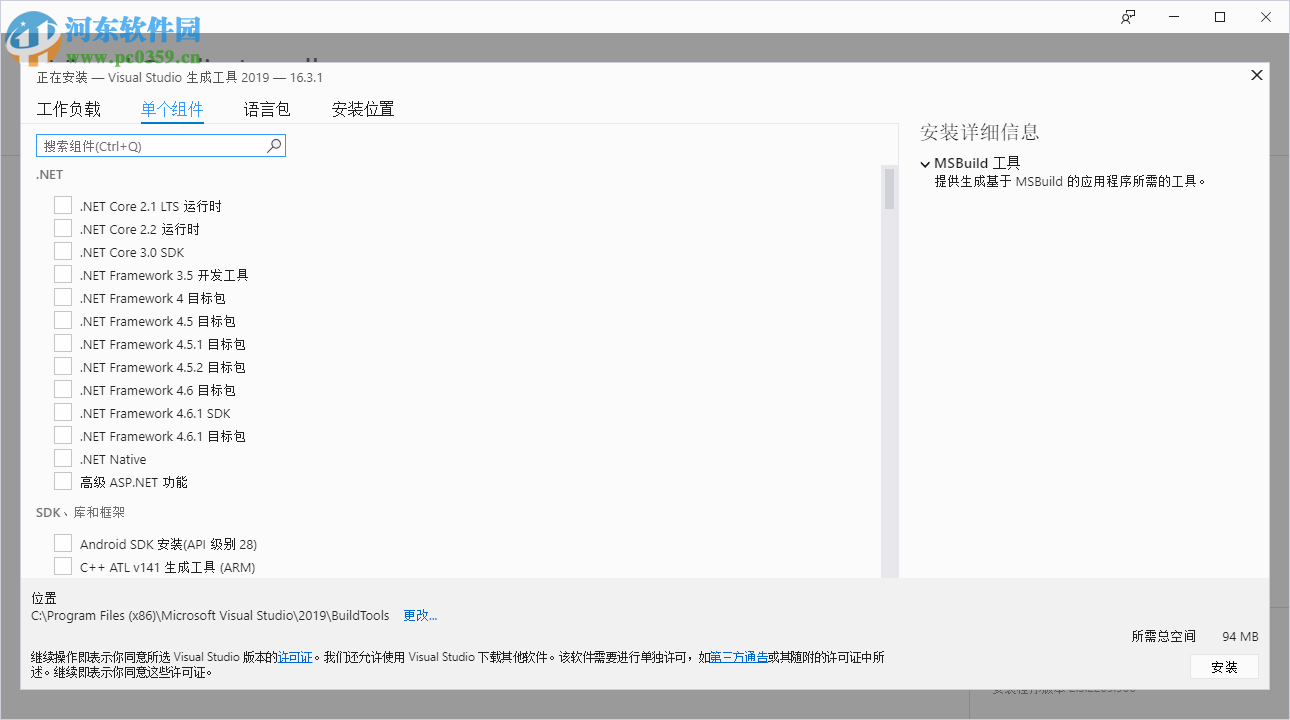Open the 许可证 link
This screenshot has height=720, width=1290.
tap(295, 657)
